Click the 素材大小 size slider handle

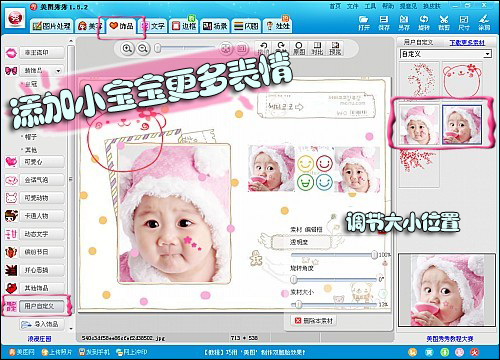click(299, 304)
